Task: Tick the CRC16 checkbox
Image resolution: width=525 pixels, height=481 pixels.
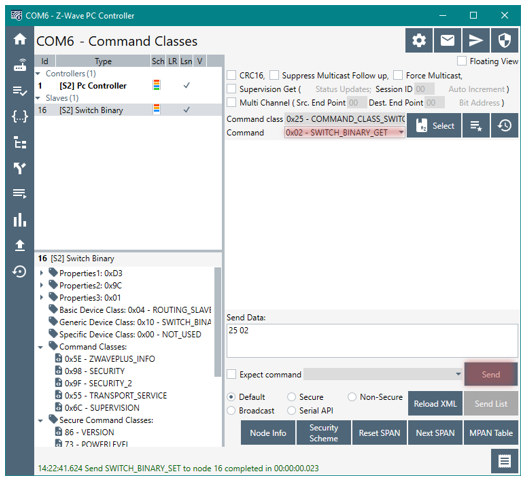Action: (x=231, y=75)
